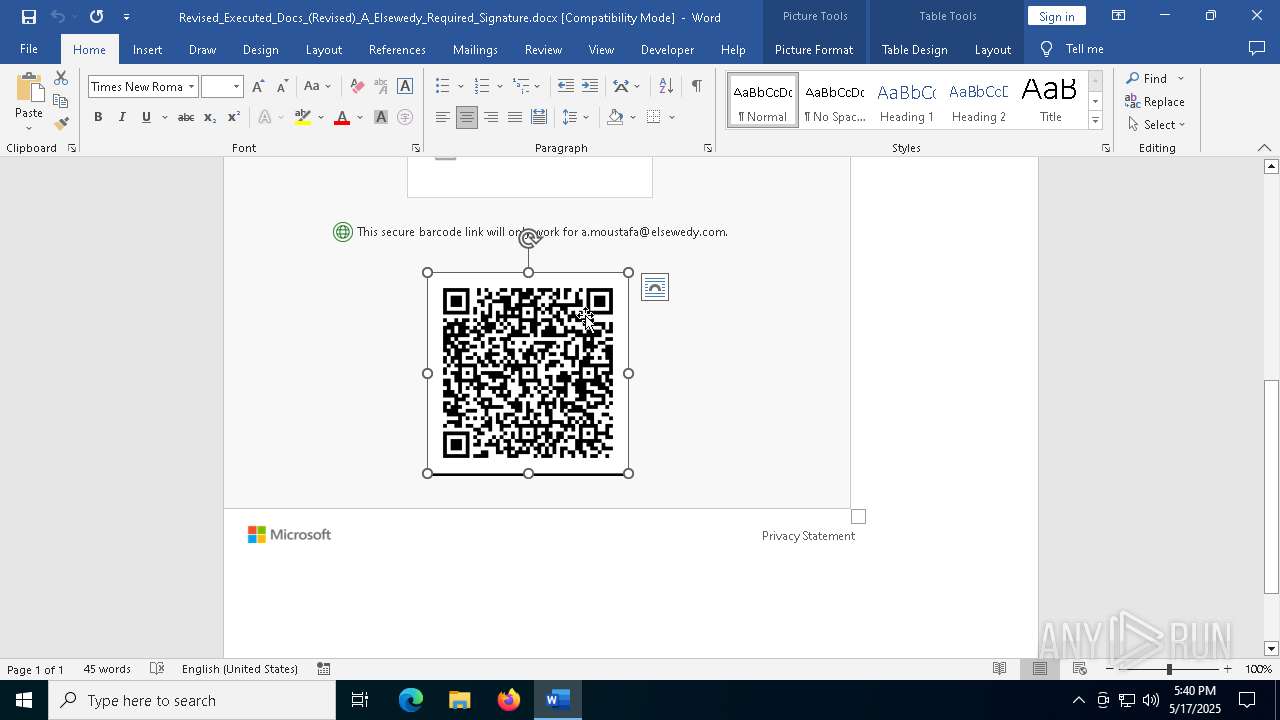This screenshot has height=720, width=1280.
Task: Toggle character shading on the text
Action: (x=381, y=117)
